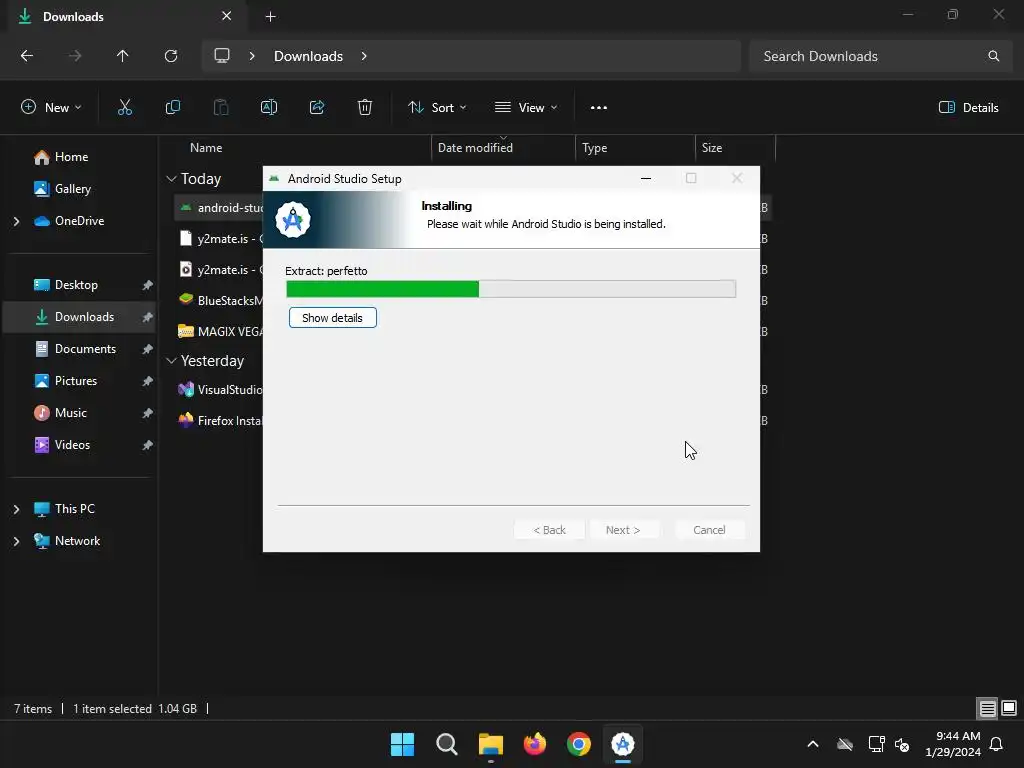Click Android Studio Setup taskbar icon
The image size is (1024, 768).
tap(623, 744)
